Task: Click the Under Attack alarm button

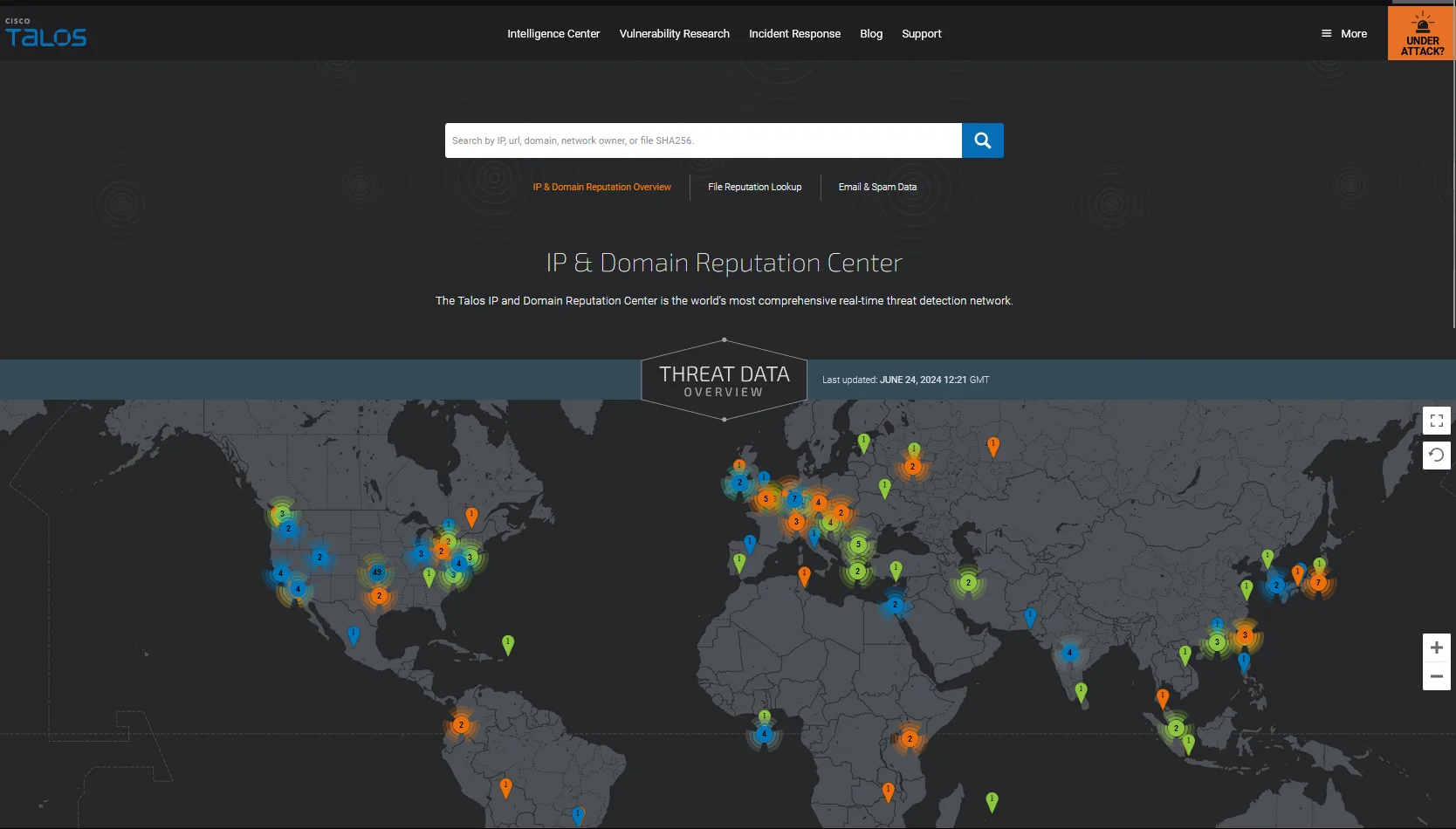Action: [x=1422, y=34]
